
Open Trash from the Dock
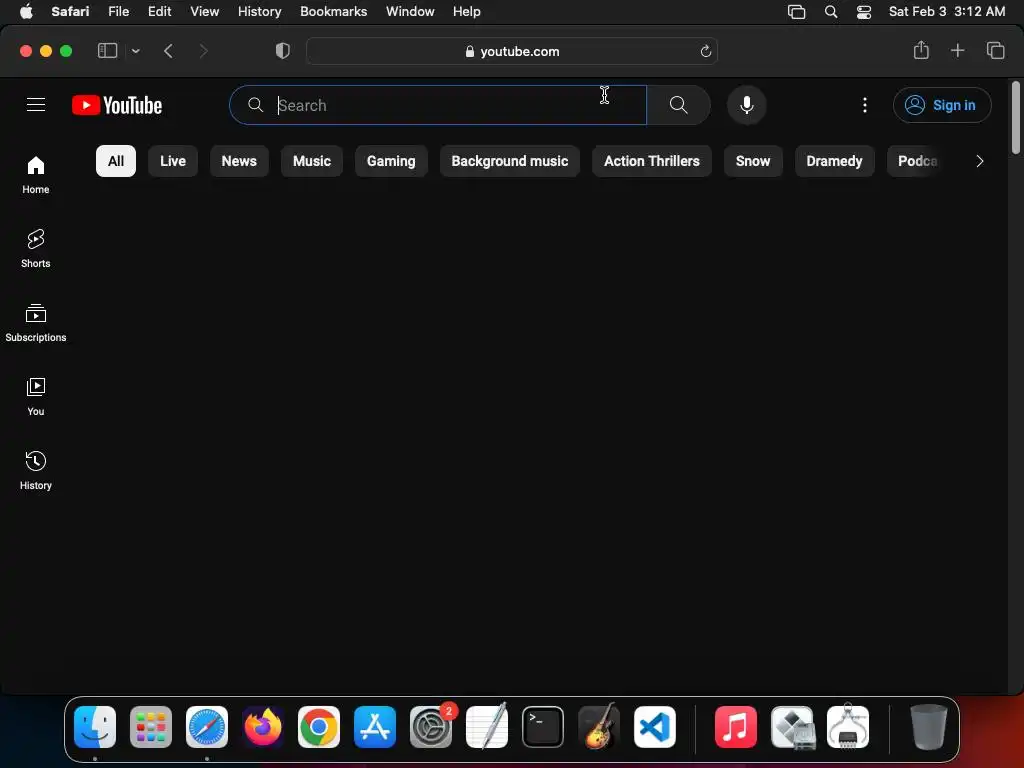pyautogui.click(x=928, y=727)
